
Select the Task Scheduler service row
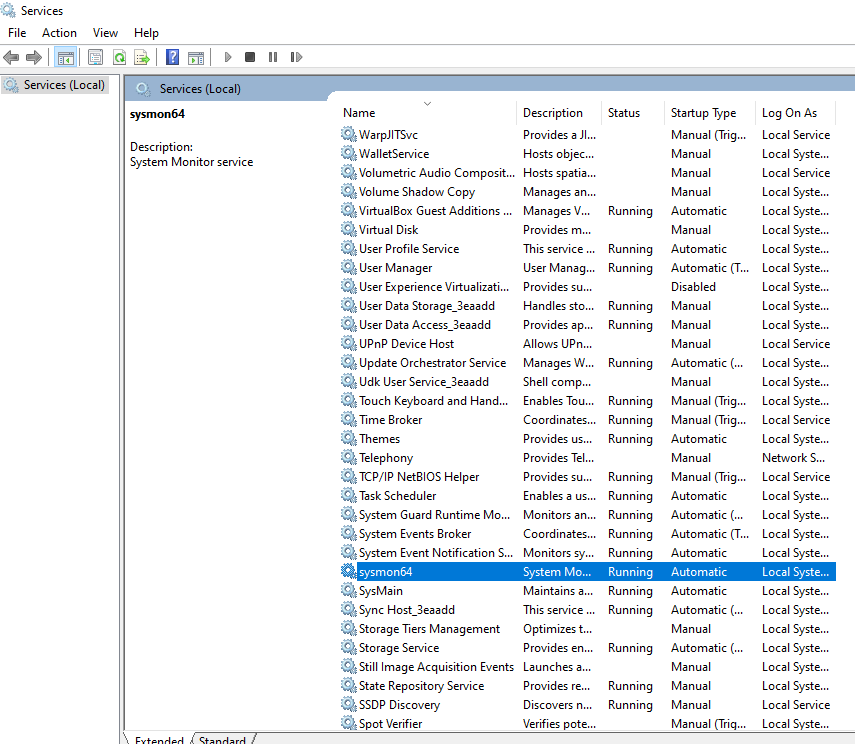pyautogui.click(x=397, y=496)
